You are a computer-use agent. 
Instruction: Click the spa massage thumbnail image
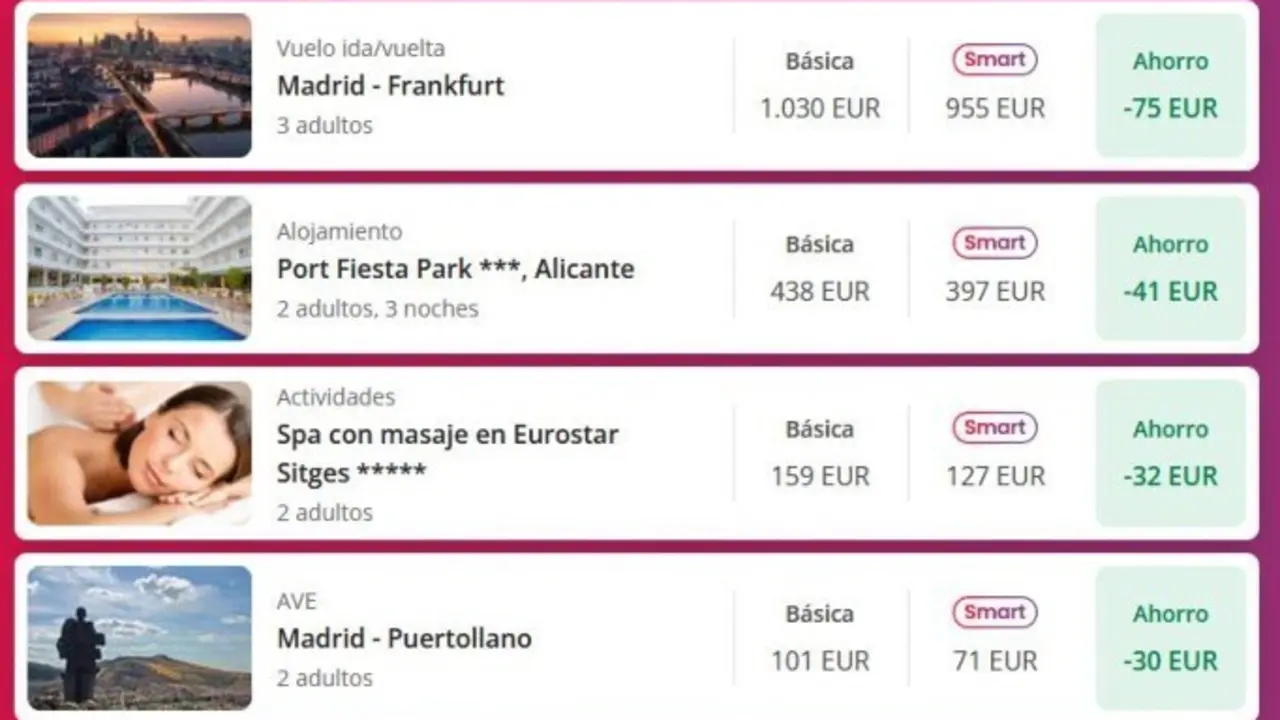click(139, 453)
